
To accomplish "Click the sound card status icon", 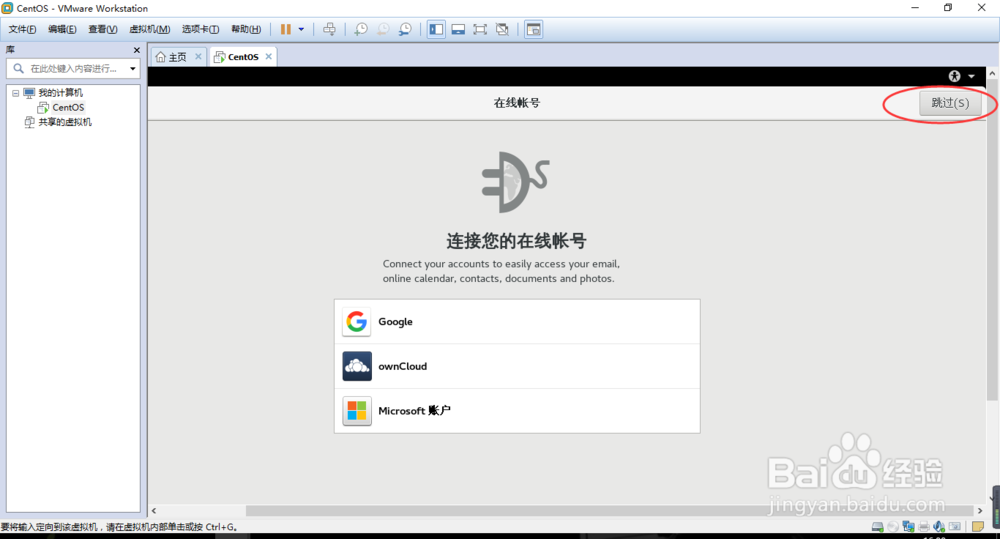I will (x=939, y=527).
